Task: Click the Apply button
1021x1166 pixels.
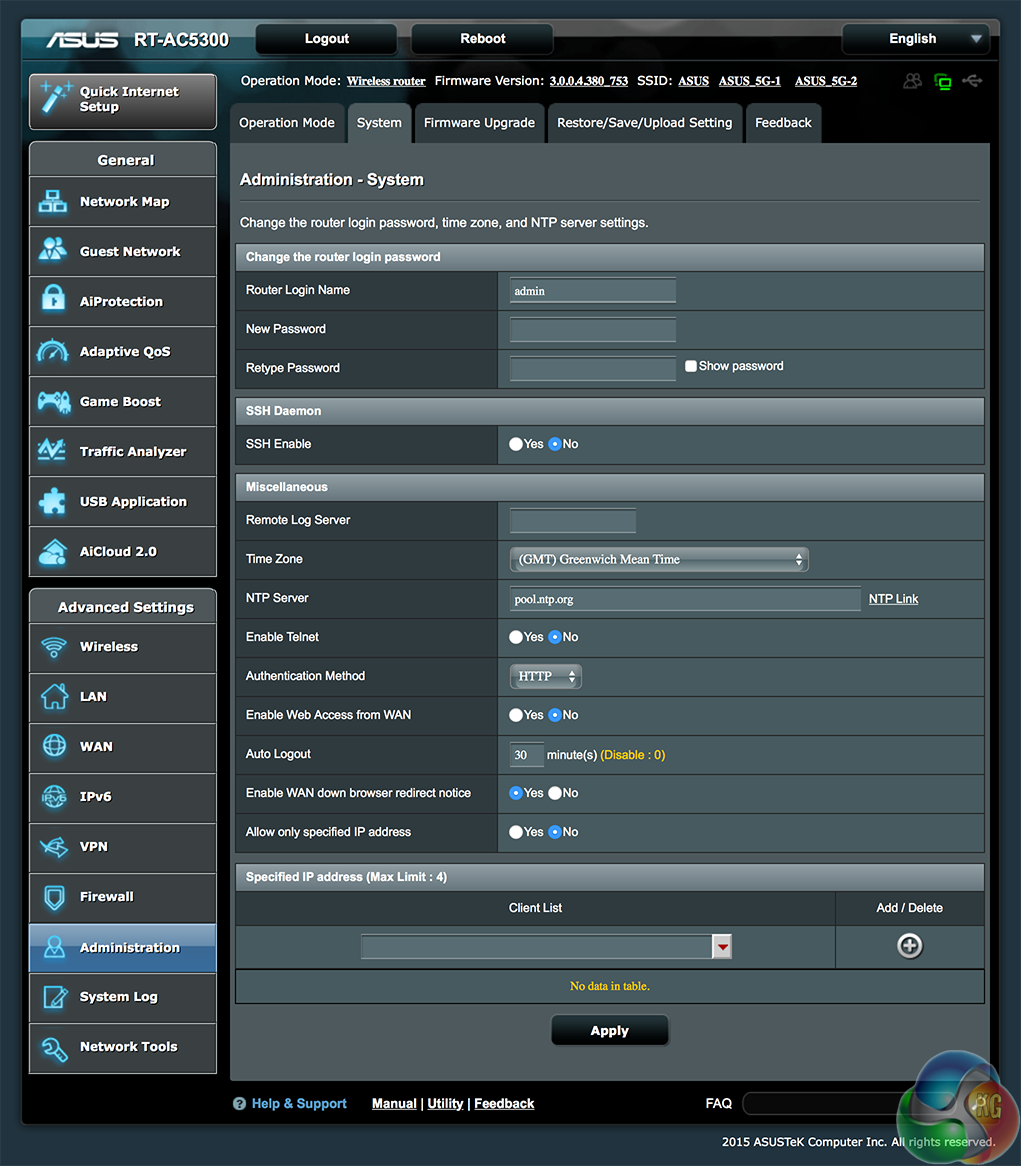Action: [x=610, y=1031]
